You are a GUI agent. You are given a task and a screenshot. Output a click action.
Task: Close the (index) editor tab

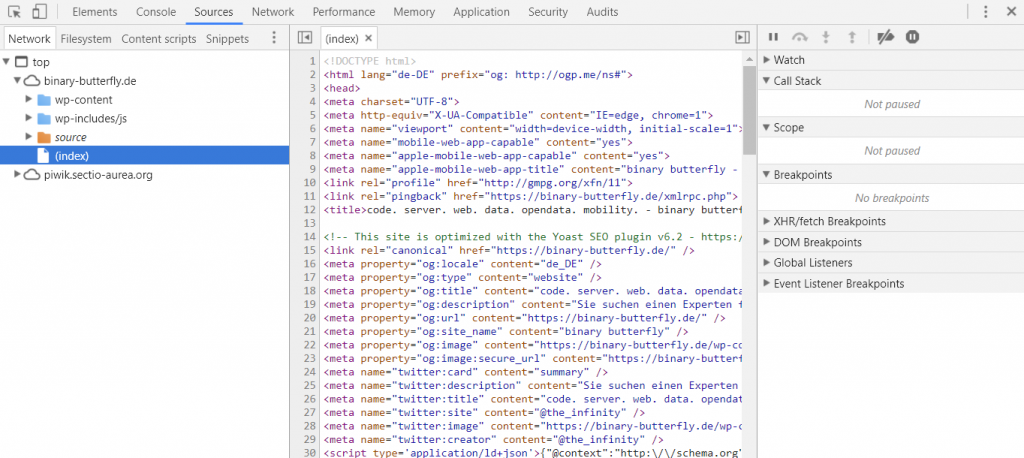[x=368, y=39]
